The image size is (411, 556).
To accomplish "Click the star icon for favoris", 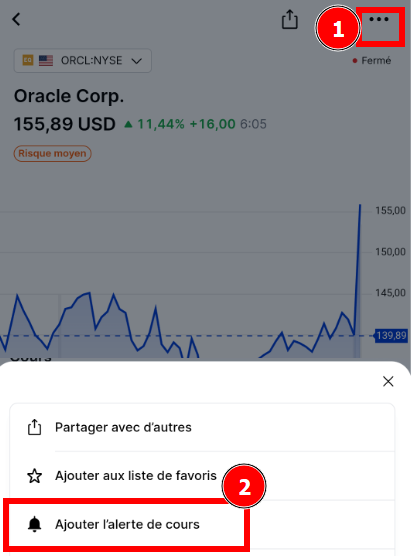I will click(34, 476).
